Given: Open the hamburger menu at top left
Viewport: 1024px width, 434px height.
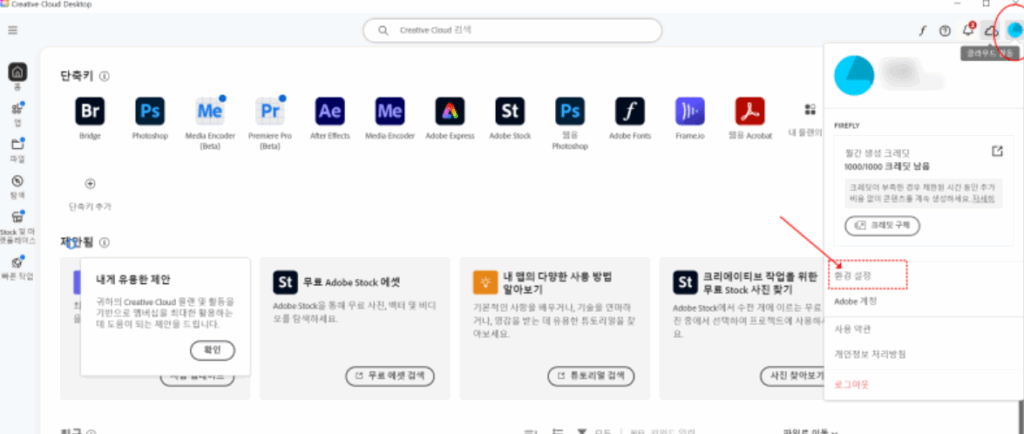Looking at the screenshot, I should 12,30.
